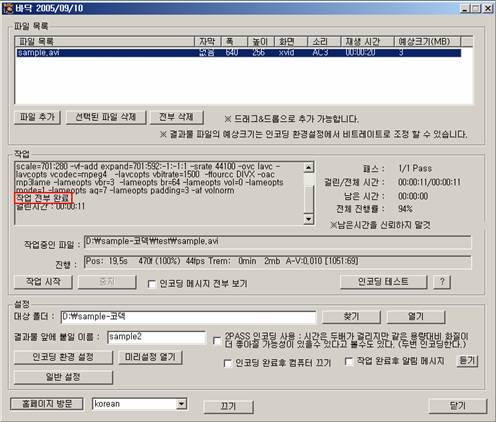Click the scroll-down arrow in the job log
The image size is (496, 422).
point(309,219)
